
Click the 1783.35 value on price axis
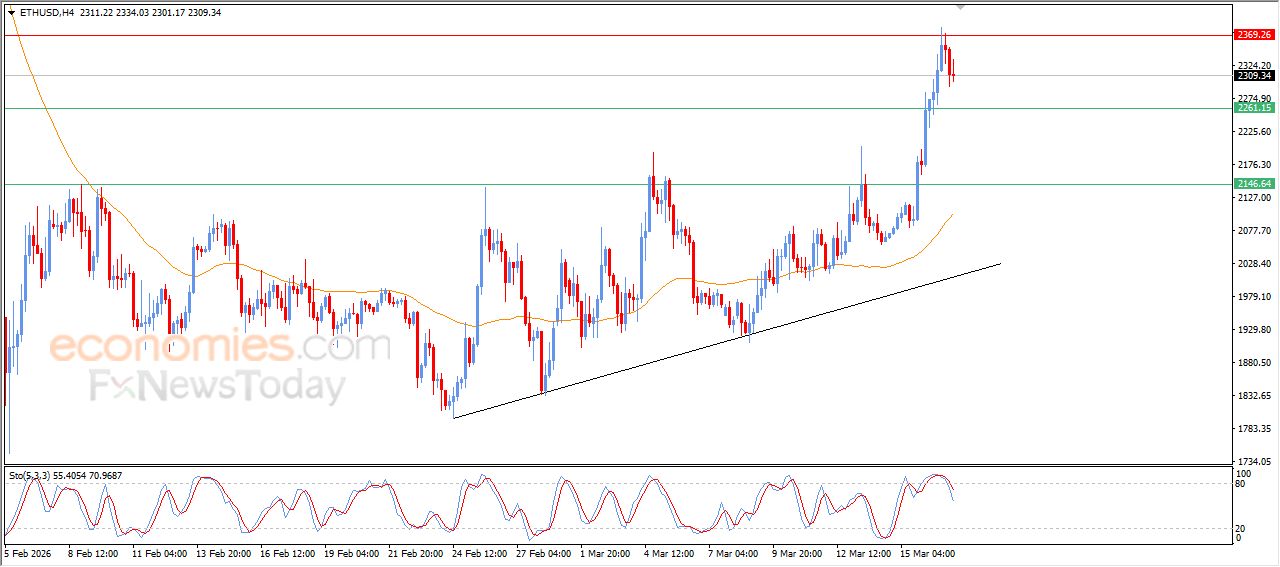[1253, 429]
